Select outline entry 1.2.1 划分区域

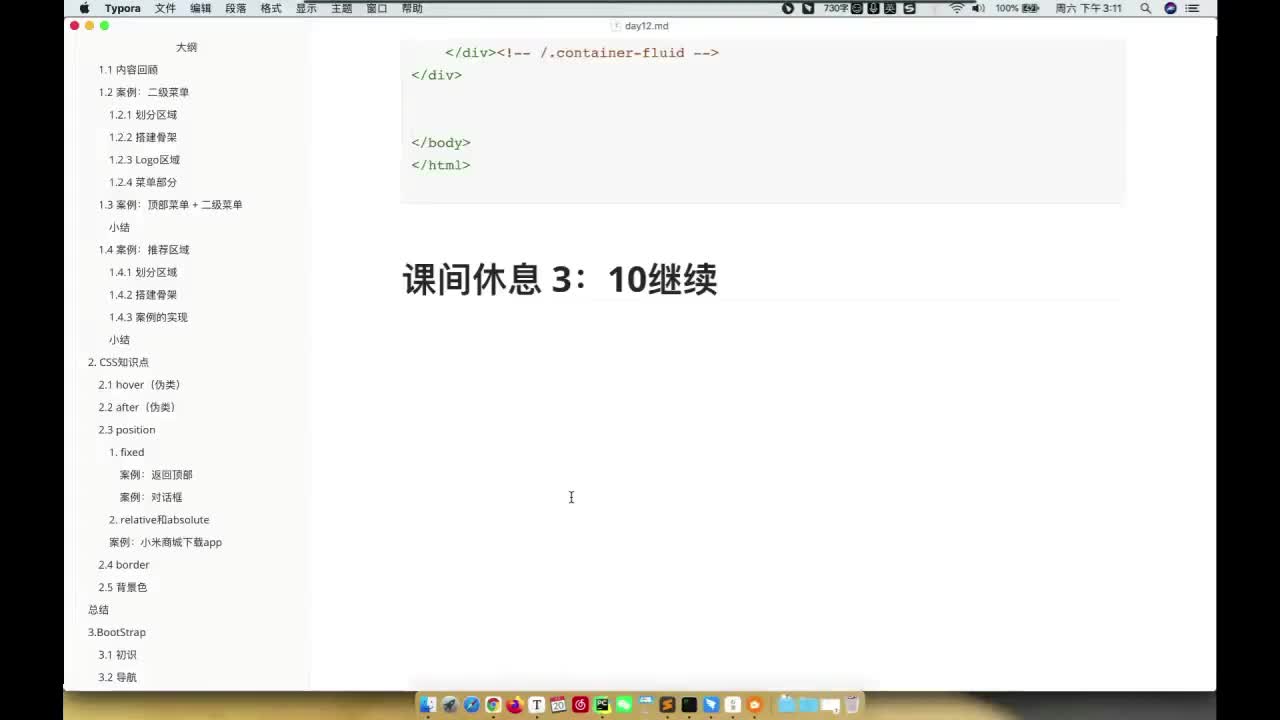point(143,115)
